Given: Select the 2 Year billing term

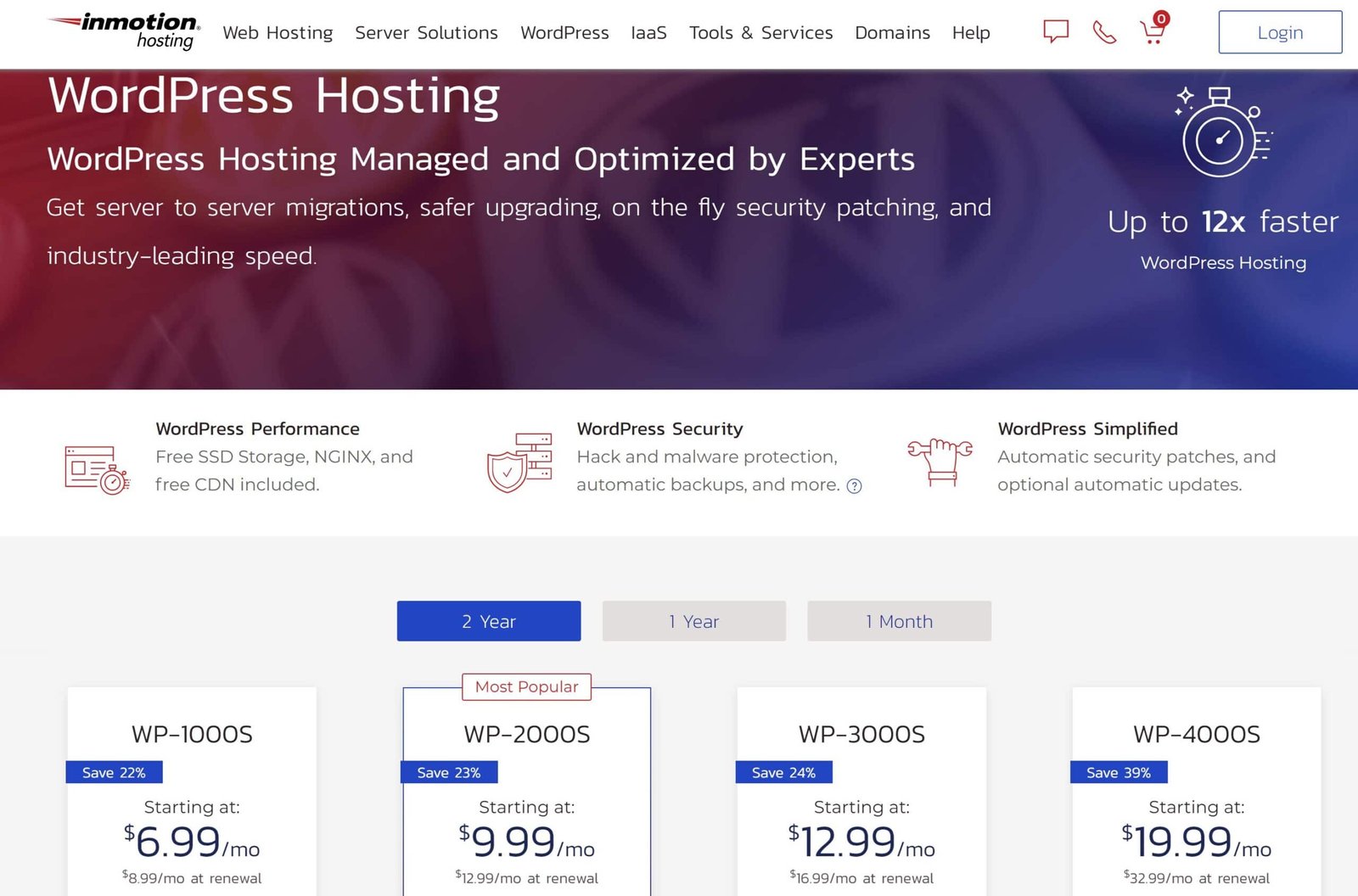Looking at the screenshot, I should [x=489, y=621].
